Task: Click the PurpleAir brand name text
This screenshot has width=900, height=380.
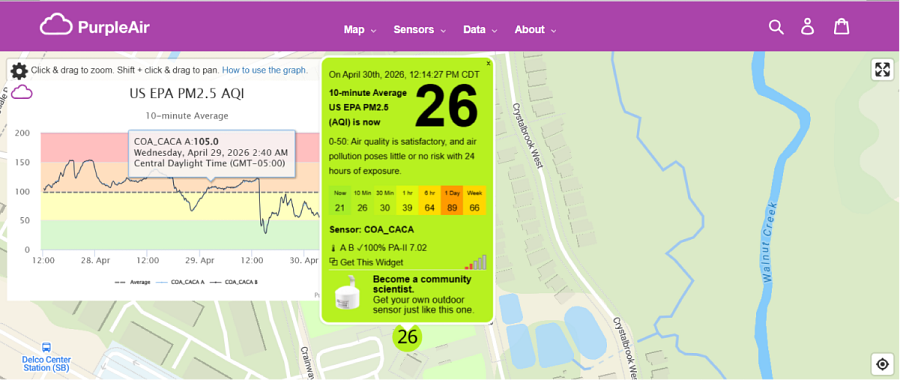Action: [x=114, y=28]
